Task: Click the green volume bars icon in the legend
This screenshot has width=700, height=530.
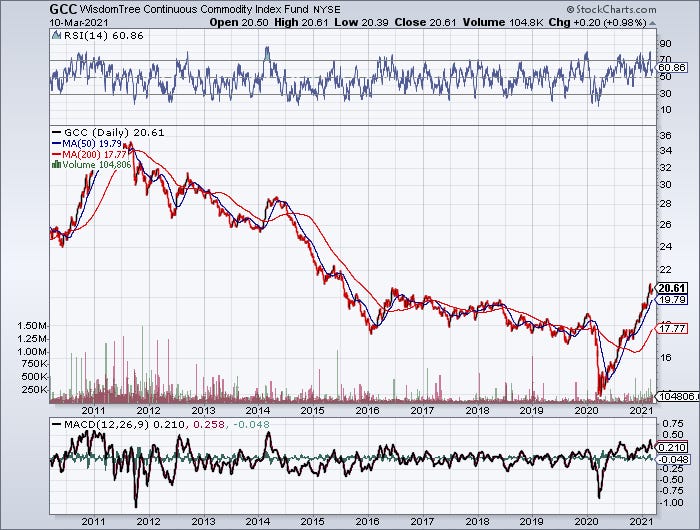Action: point(56,165)
